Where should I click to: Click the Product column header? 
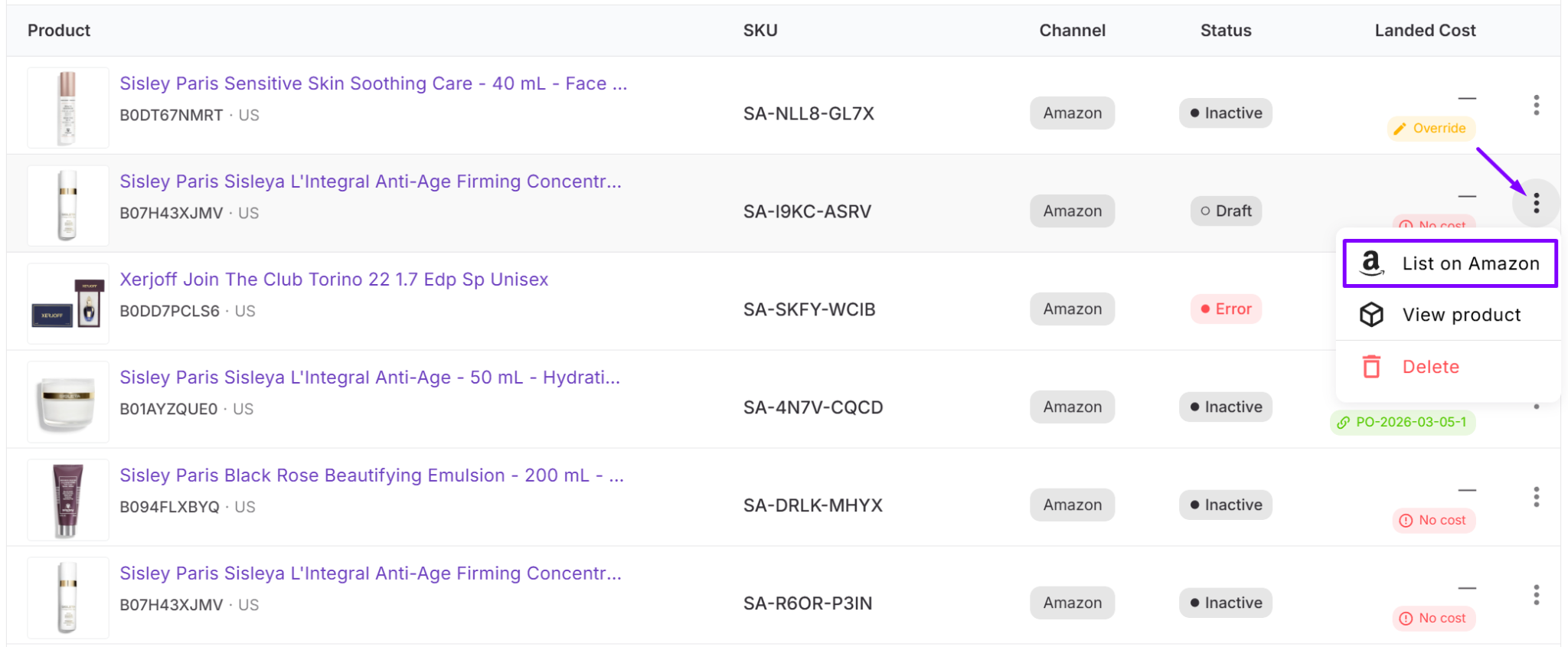(x=59, y=31)
